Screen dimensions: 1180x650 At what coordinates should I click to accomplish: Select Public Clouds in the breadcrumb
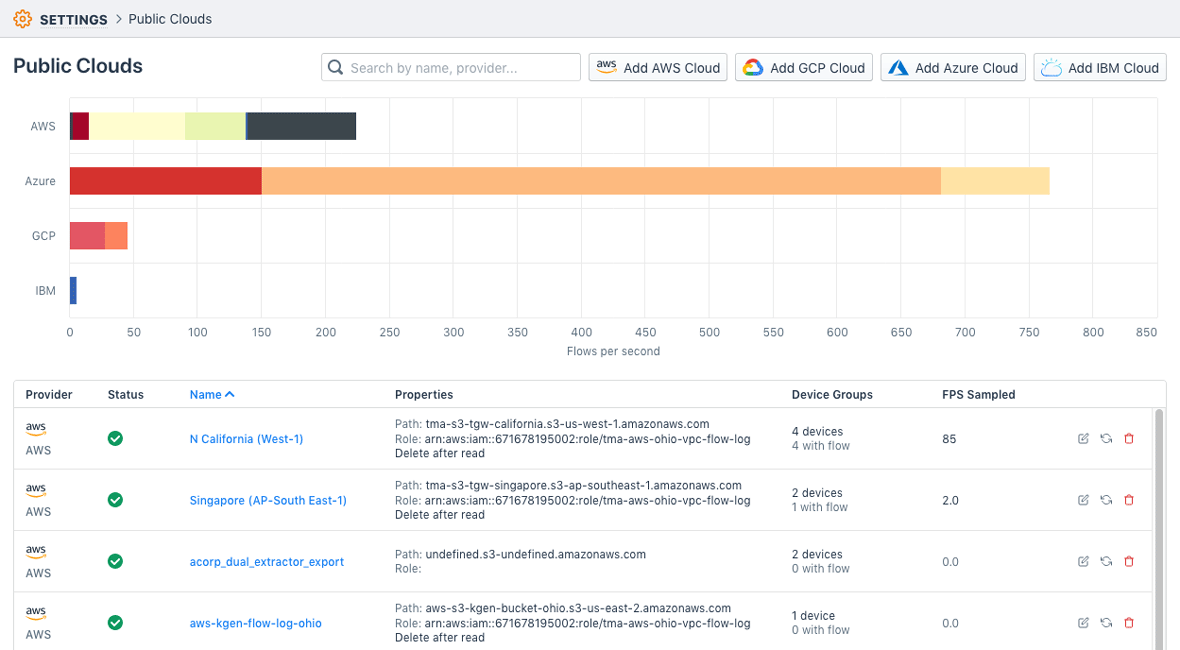170,19
